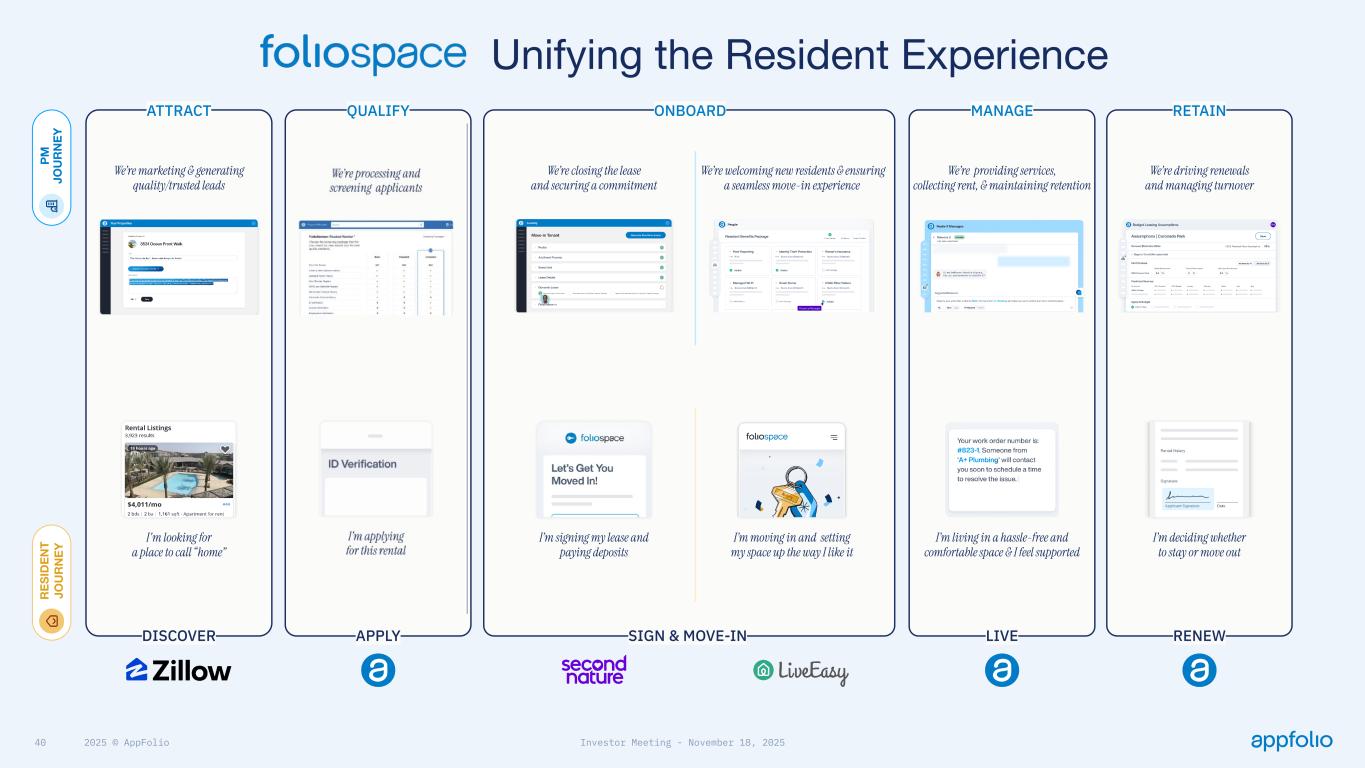
Task: Click the AppFolio icon beneath the LIVE label
Action: [1001, 670]
